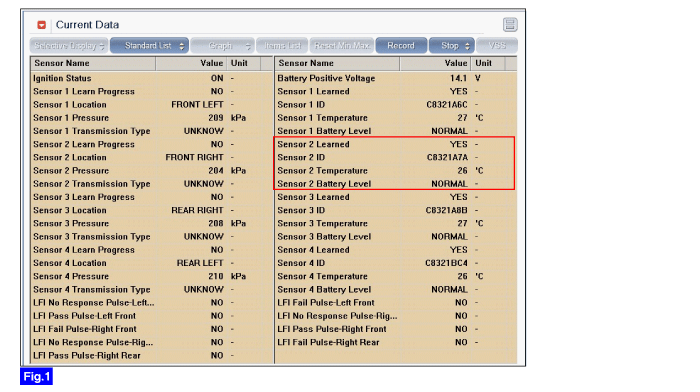Select the Ignition Status row

pos(152,78)
